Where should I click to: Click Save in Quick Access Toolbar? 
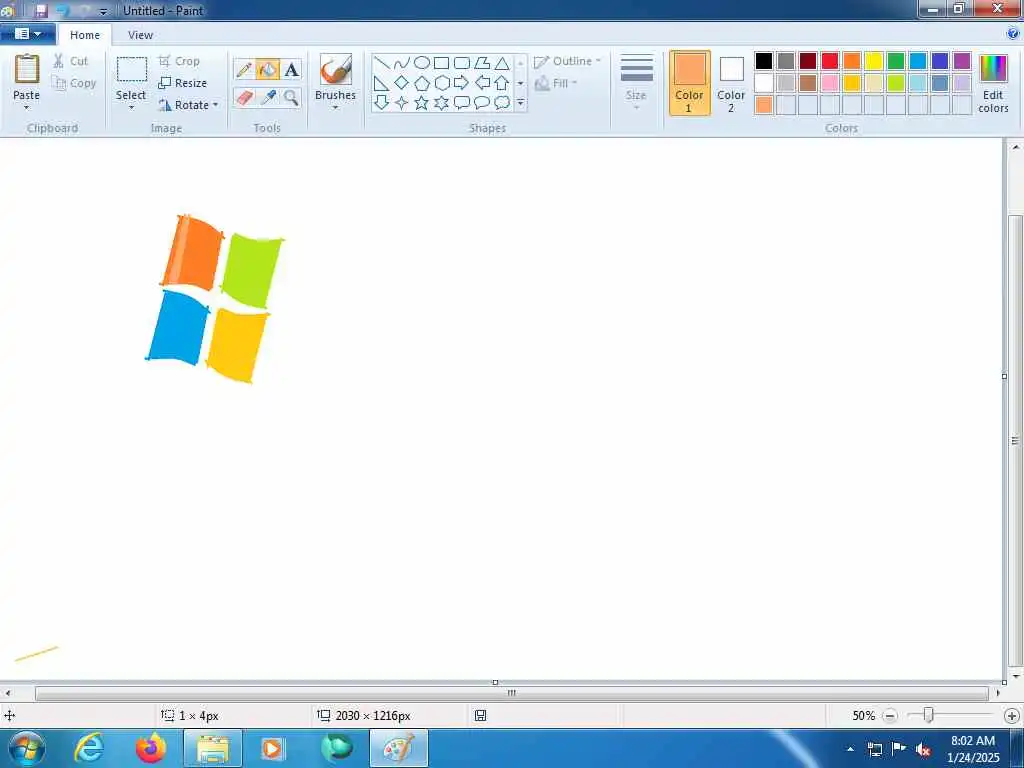pyautogui.click(x=41, y=11)
